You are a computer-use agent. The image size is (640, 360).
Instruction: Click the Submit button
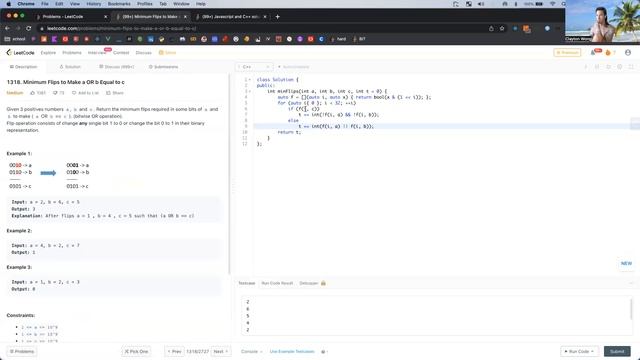coord(617,351)
